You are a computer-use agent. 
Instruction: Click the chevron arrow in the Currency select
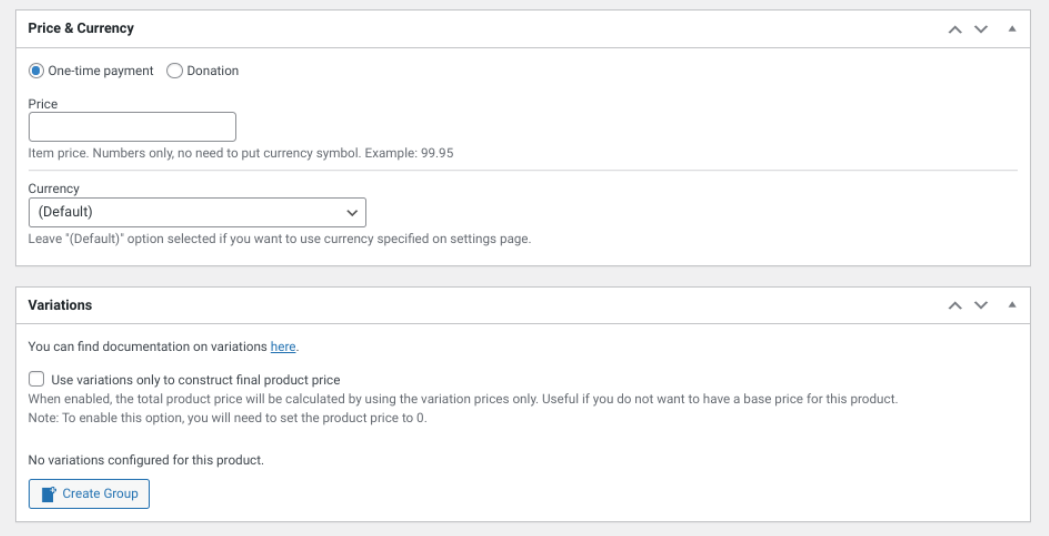click(x=352, y=212)
